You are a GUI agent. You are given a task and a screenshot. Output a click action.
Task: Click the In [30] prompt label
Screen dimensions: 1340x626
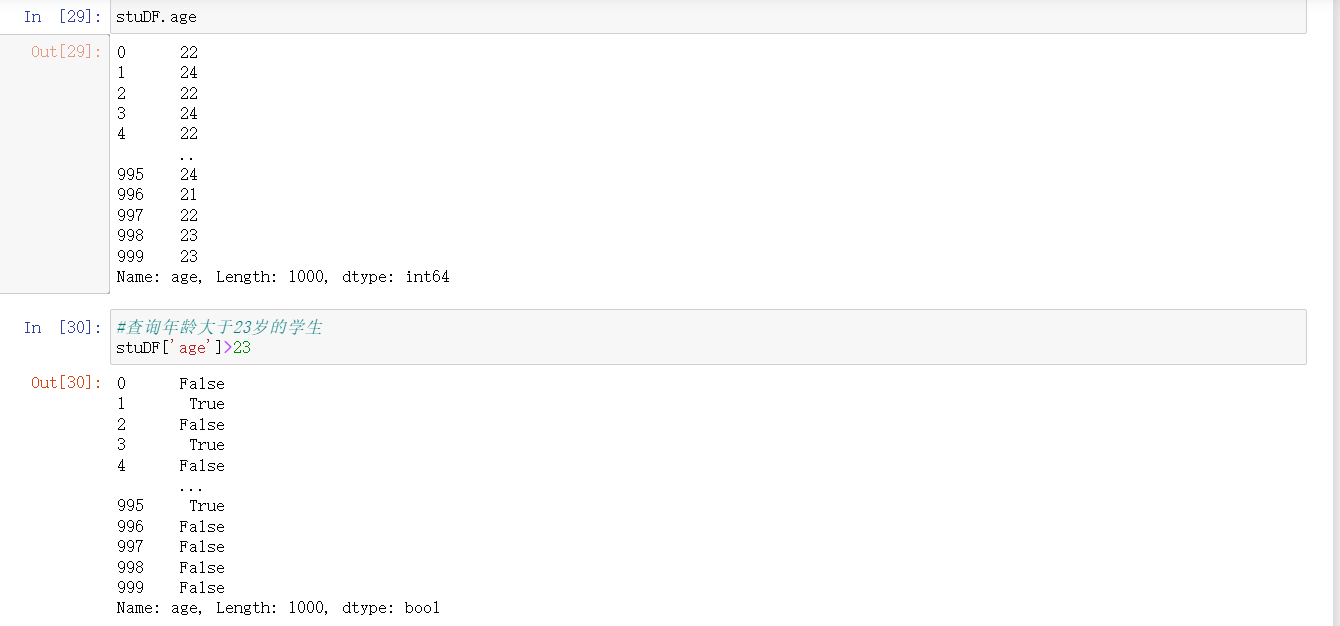point(62,328)
